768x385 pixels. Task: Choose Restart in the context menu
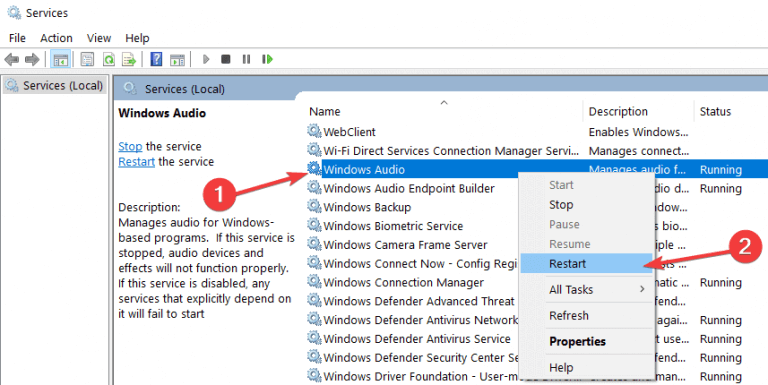(x=586, y=264)
